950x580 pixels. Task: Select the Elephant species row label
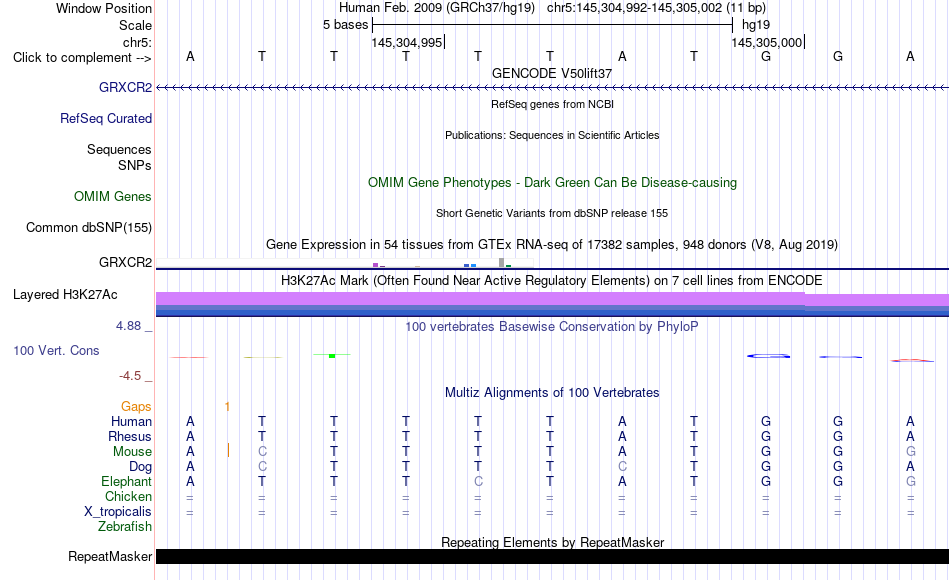pos(126,481)
